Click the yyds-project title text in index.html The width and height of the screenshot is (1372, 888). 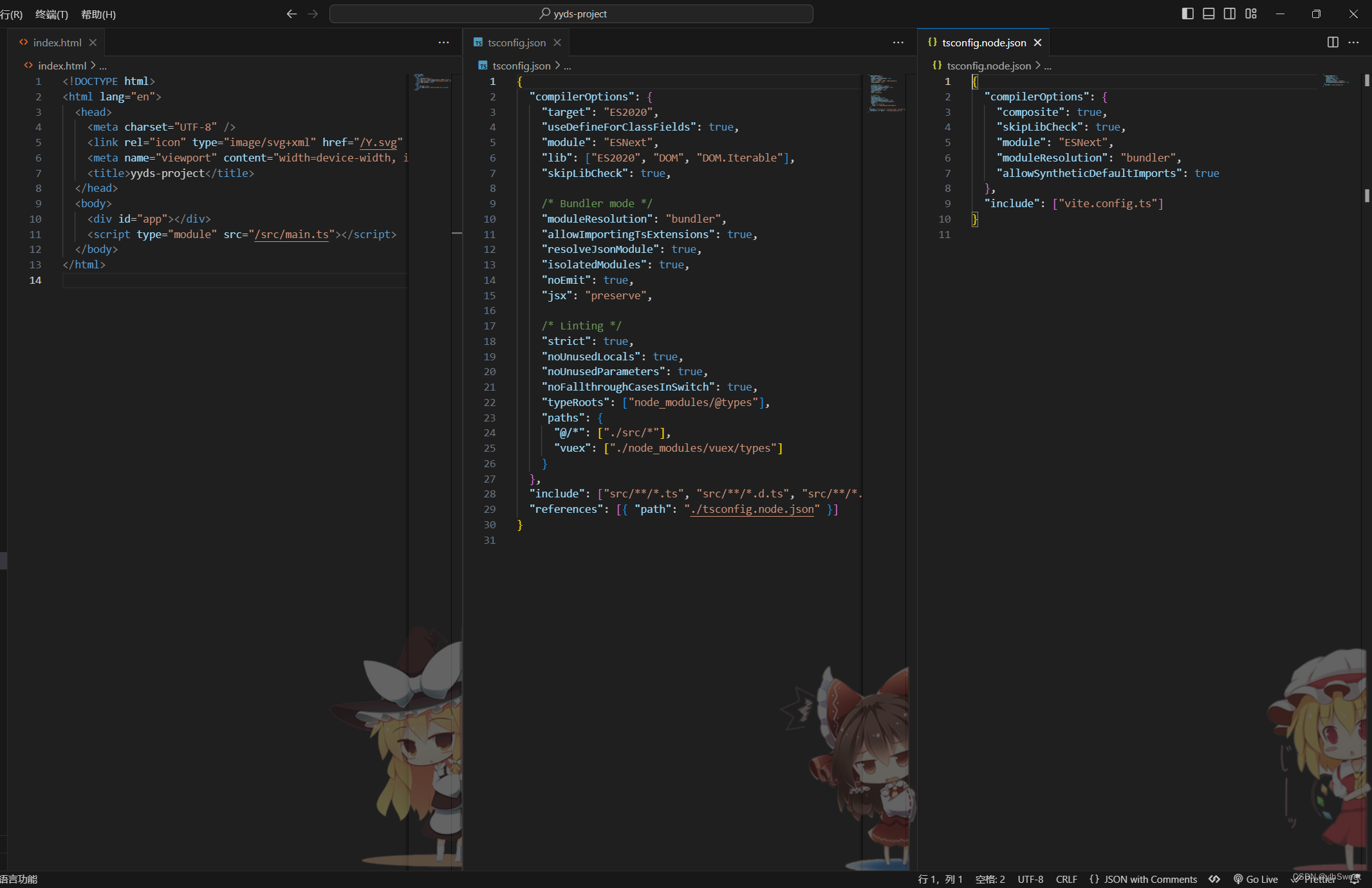pyautogui.click(x=167, y=173)
